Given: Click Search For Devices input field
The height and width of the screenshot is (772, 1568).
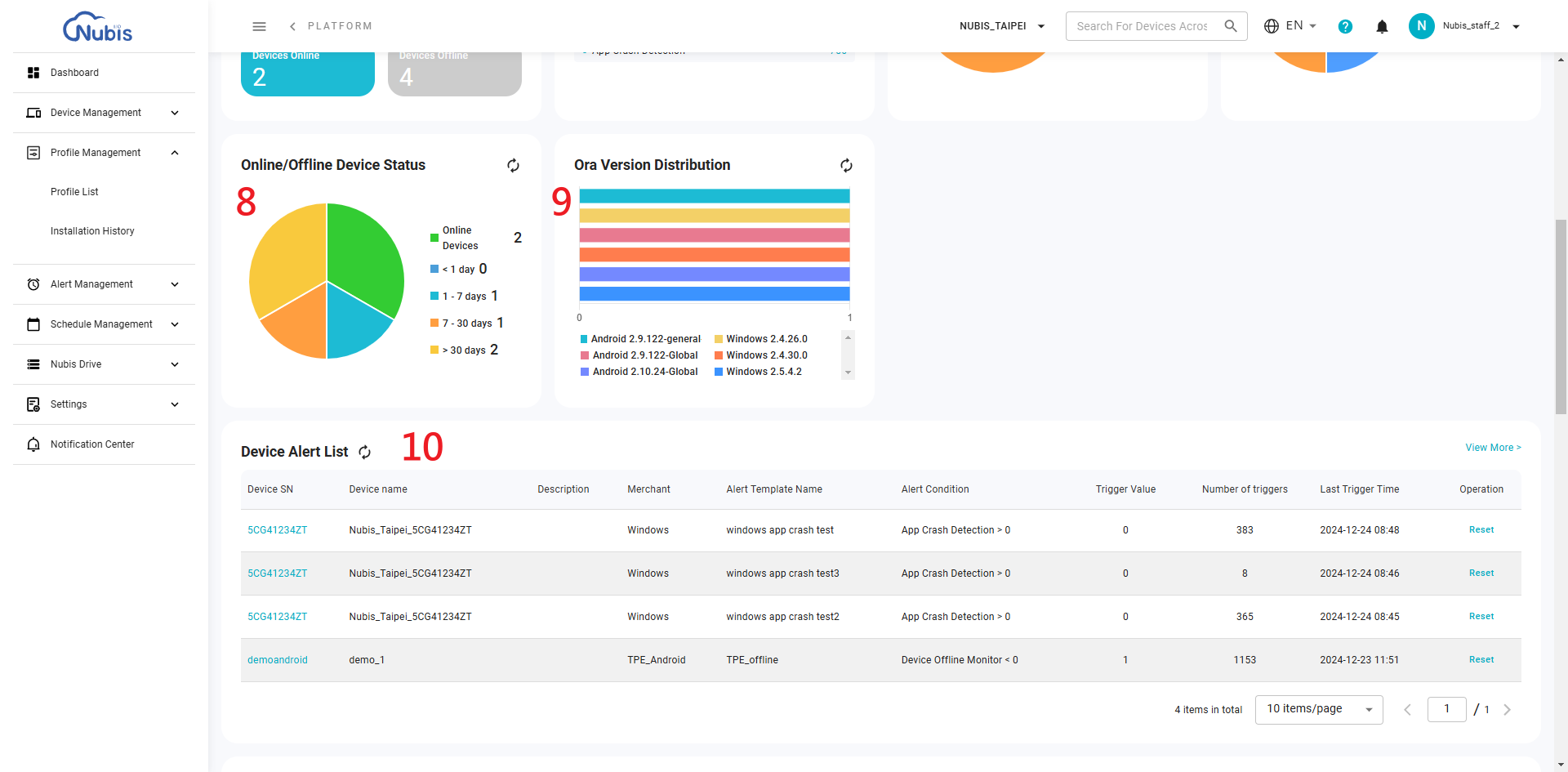Looking at the screenshot, I should pyautogui.click(x=1143, y=26).
